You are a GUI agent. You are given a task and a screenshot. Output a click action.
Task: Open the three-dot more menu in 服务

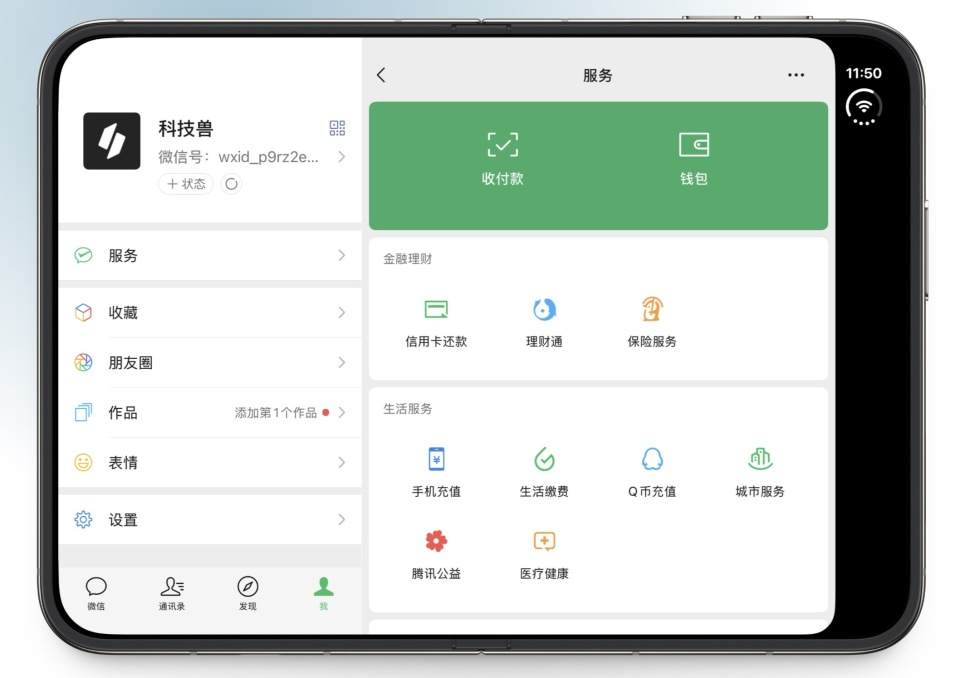pyautogui.click(x=796, y=75)
